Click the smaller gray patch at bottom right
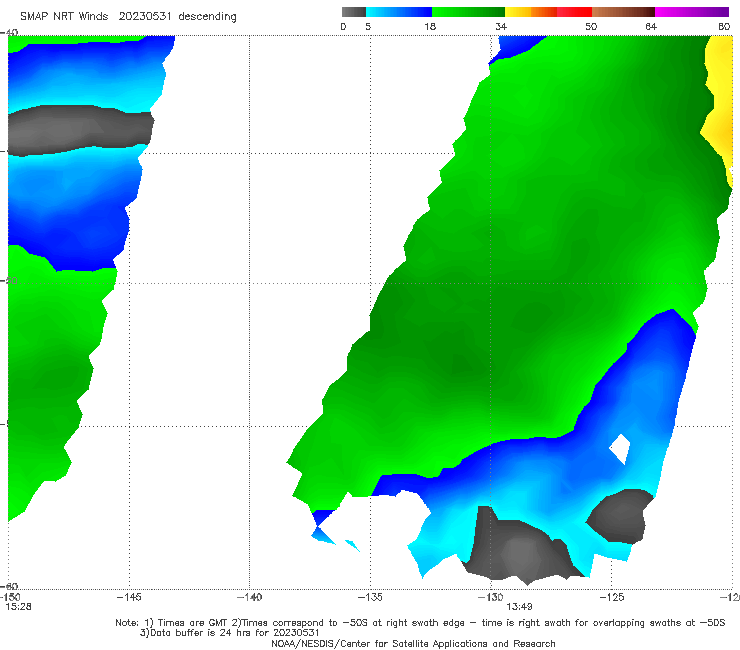Viewport: 740px width, 650px height. [621, 516]
